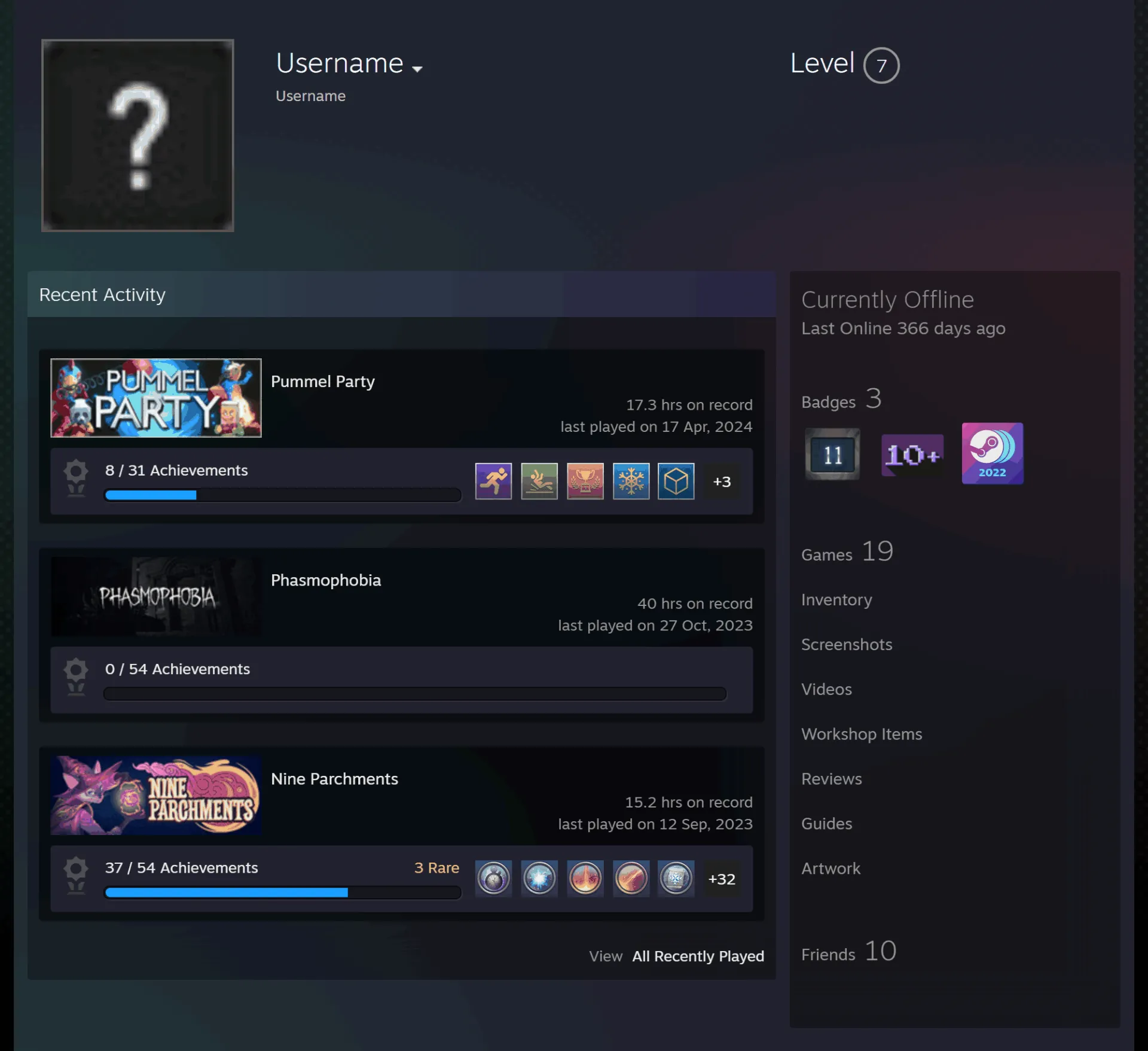Click the achievement ribbon icon in the Nine Parchments row
Screen dimensions: 1148x1051
coord(76,876)
